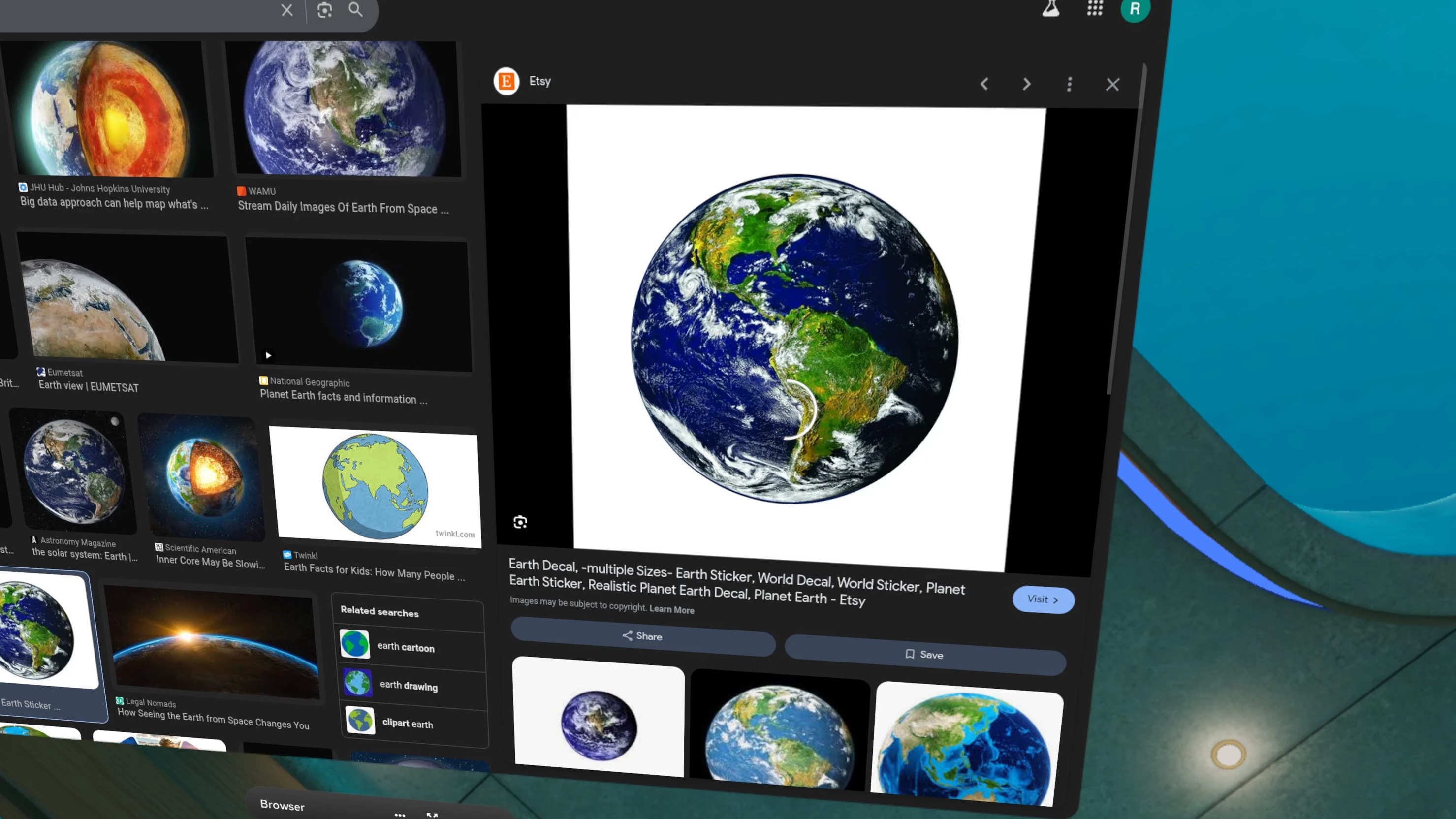Click the magnifier search icon

pyautogui.click(x=355, y=9)
